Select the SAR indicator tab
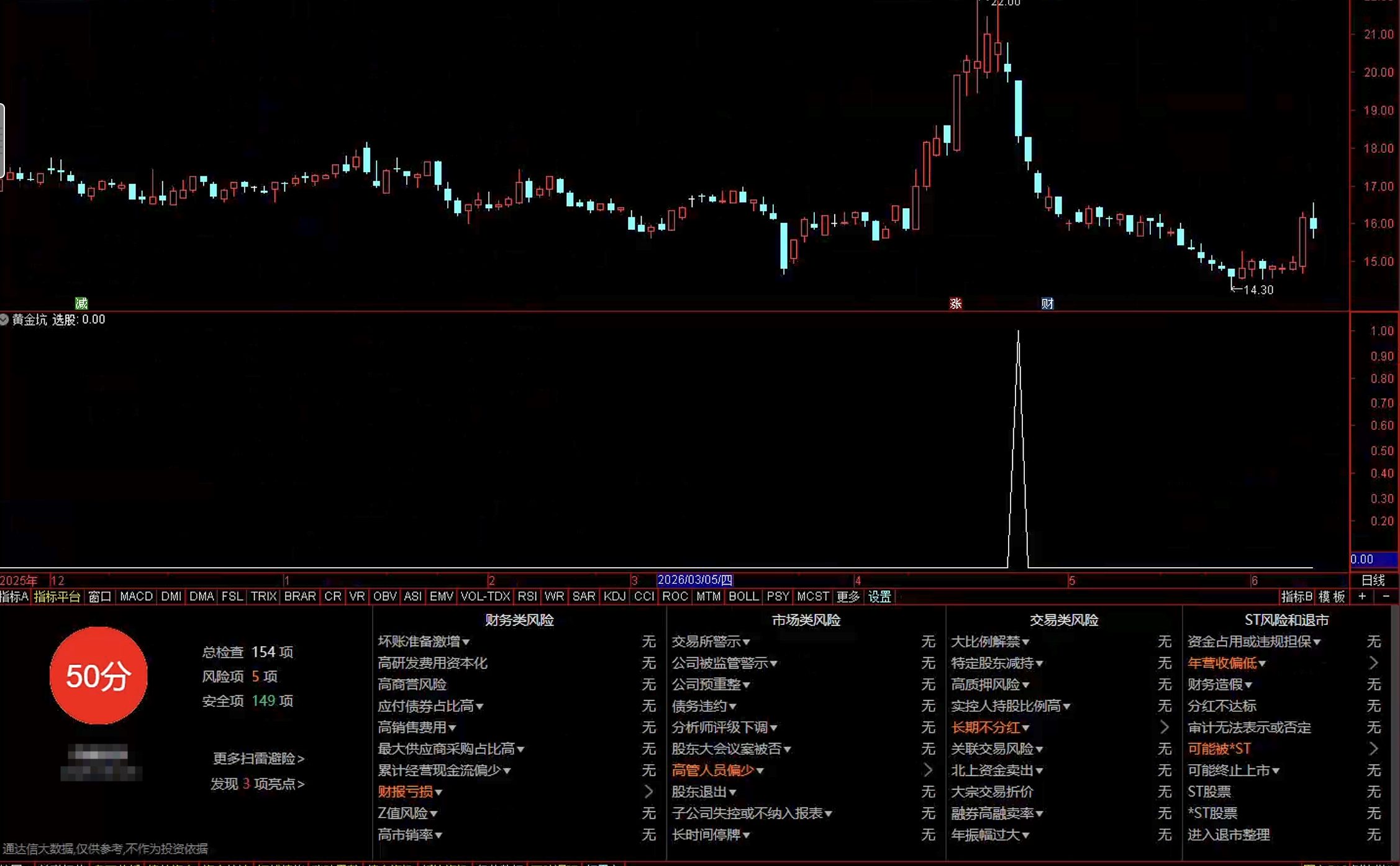 click(583, 596)
